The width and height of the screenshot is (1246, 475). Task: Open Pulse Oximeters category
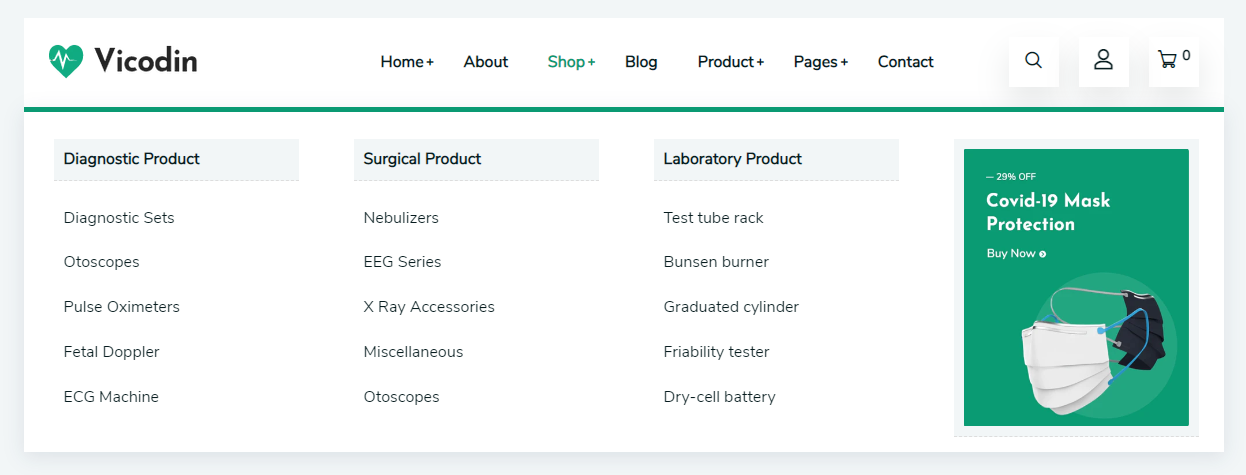point(122,307)
